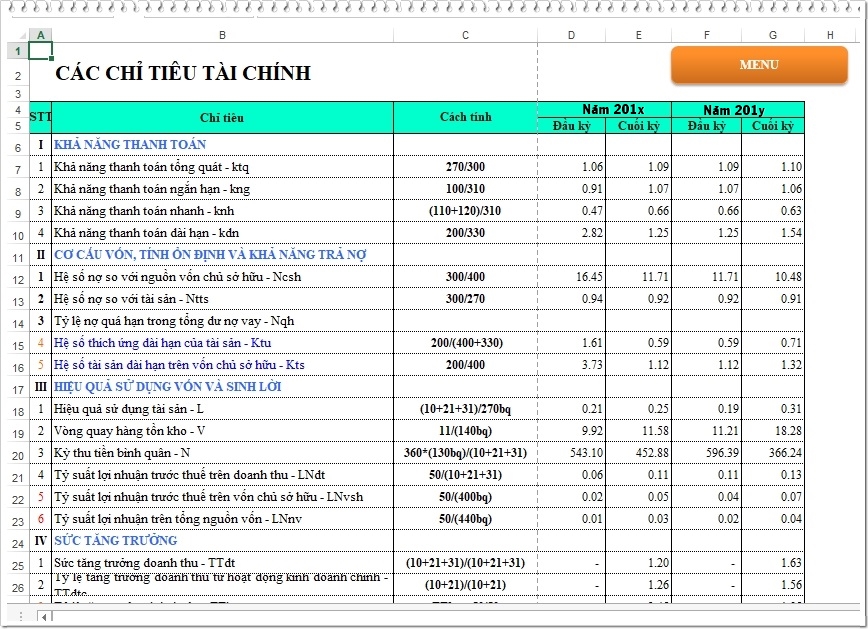This screenshot has height=629, width=868.
Task: Click 'Hệ số nợ so với nguồn vốn chủ sở hữu - Ncsh'
Action: point(177,277)
